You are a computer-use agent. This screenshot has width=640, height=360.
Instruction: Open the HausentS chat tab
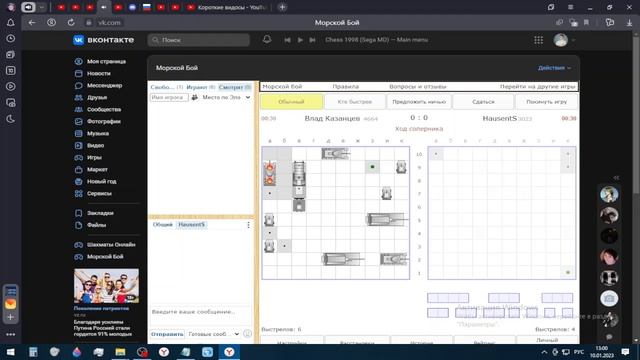(x=192, y=225)
